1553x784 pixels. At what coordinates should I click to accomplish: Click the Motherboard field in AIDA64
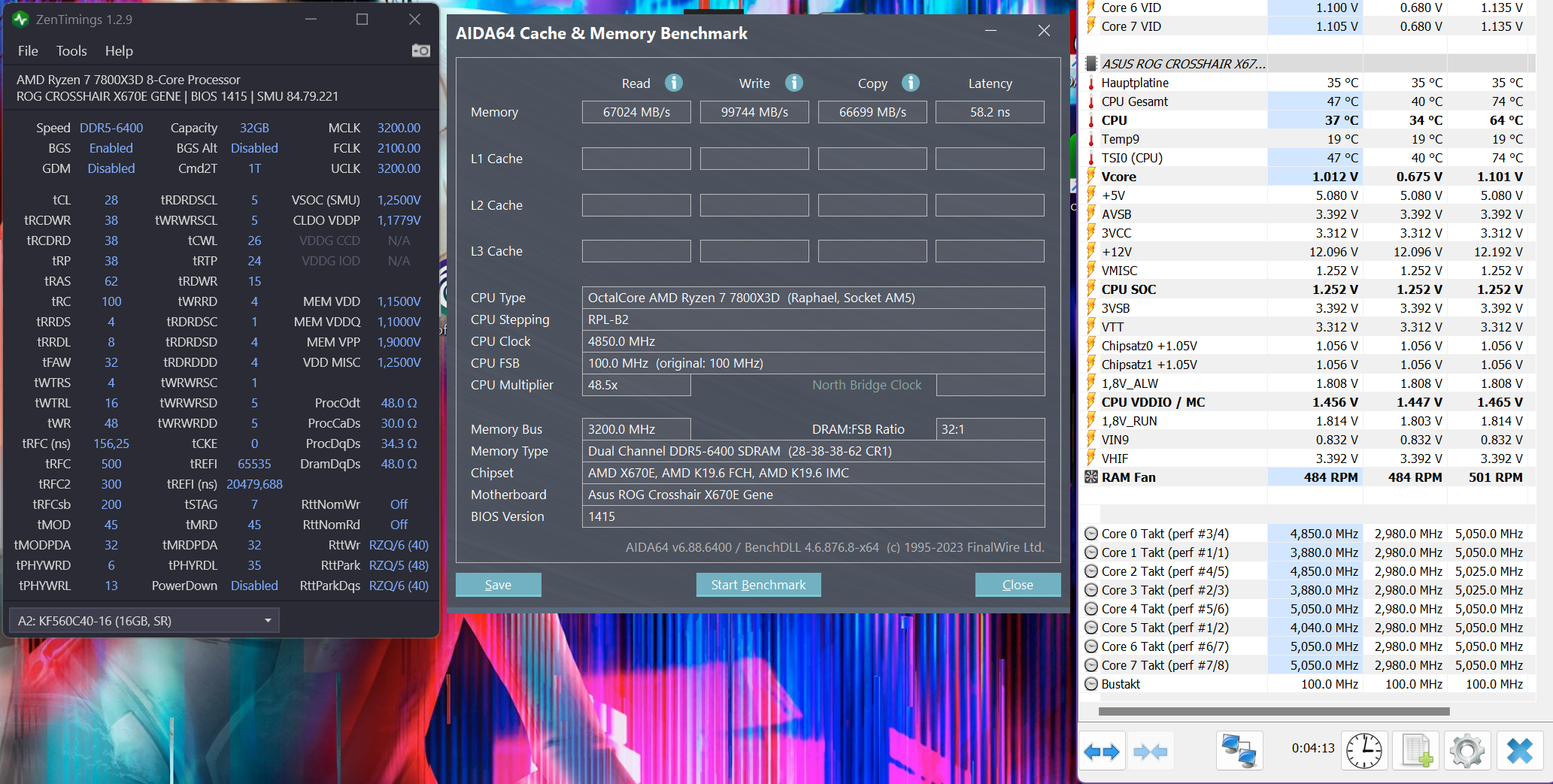coord(813,495)
